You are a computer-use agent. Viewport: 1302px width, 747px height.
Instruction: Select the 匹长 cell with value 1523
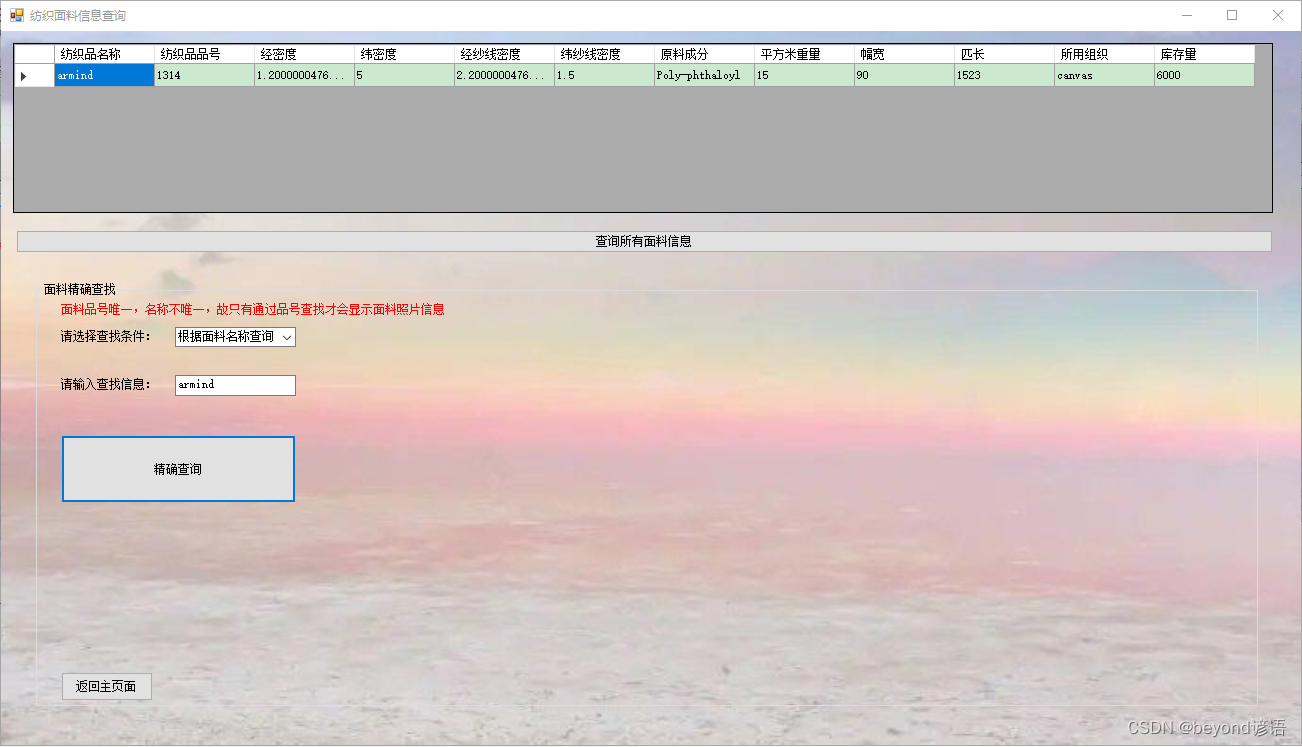click(x=1005, y=76)
